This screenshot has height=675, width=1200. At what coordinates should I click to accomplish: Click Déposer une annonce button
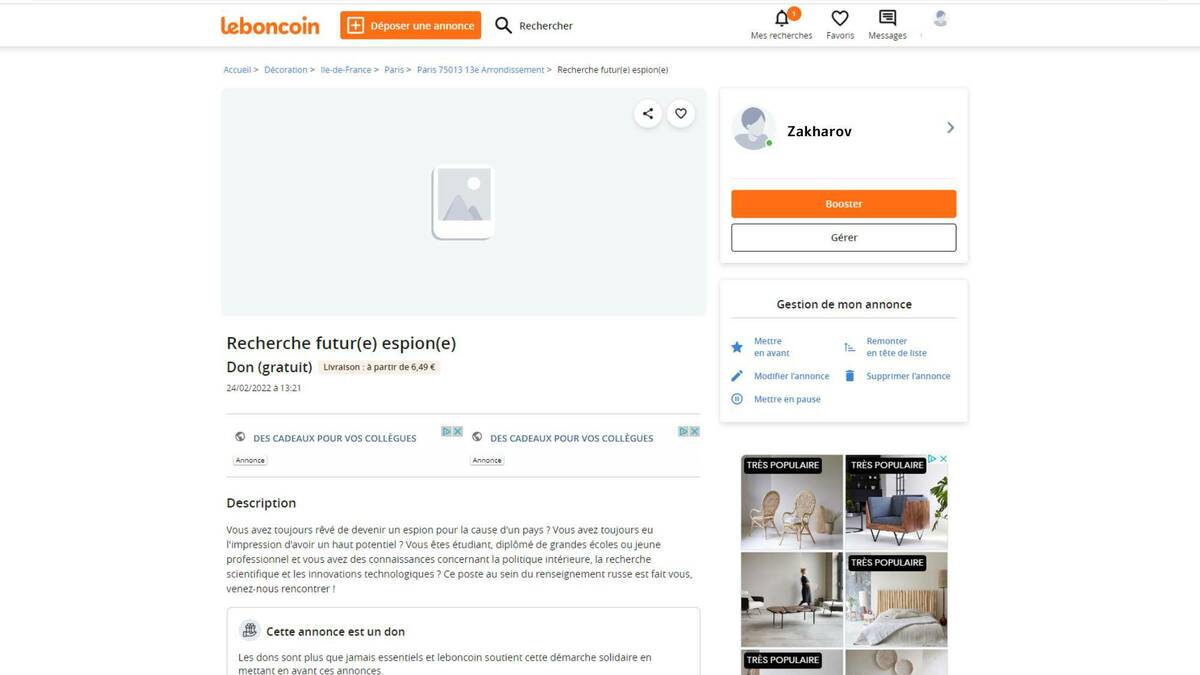[411, 25]
